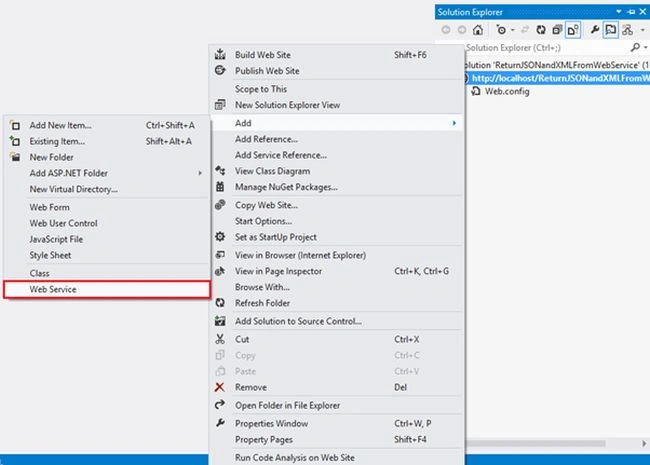Click the Build Web Site icon
Image resolution: width=650 pixels, height=465 pixels.
point(220,54)
